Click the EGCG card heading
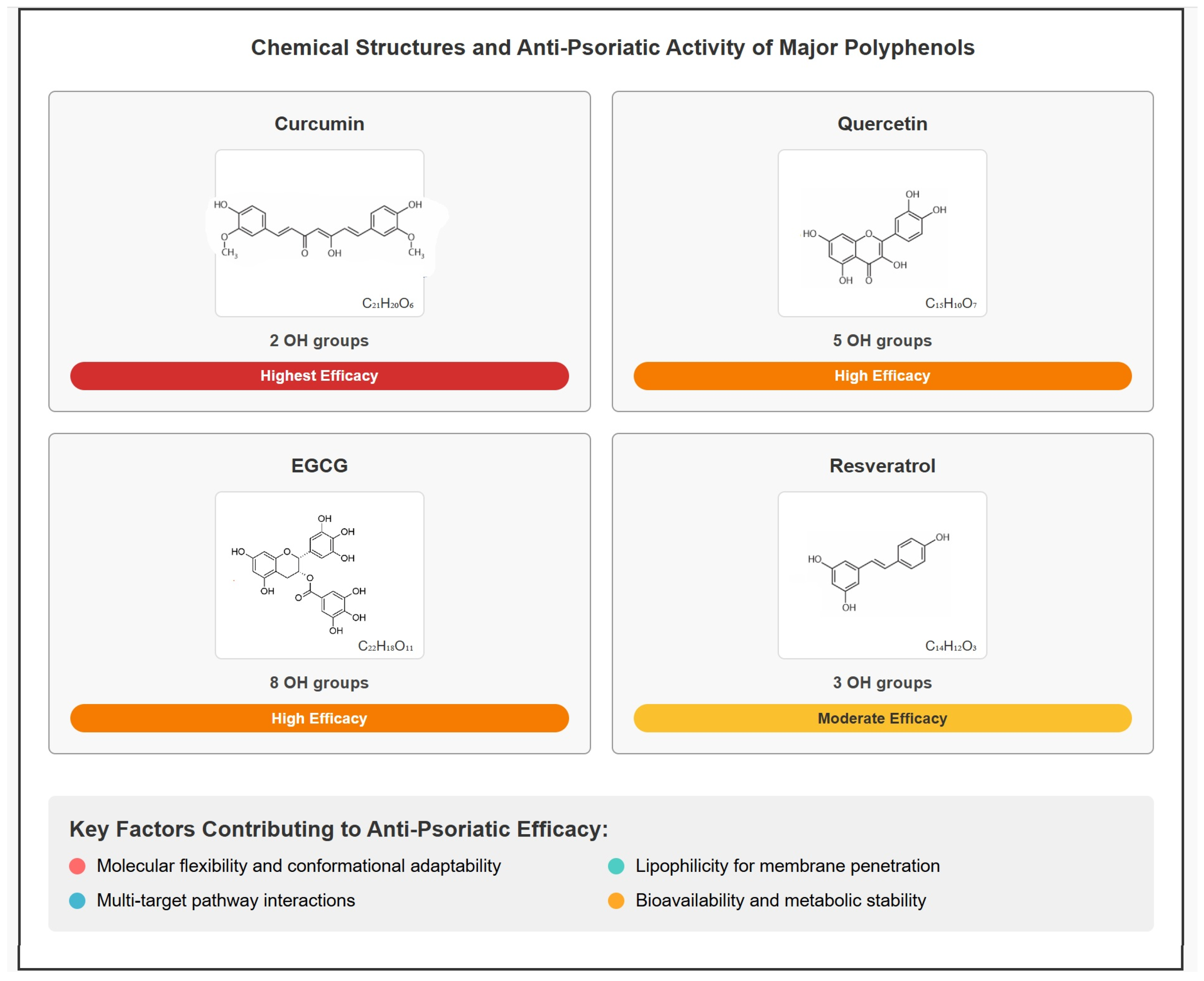The width and height of the screenshot is (1204, 981). (319, 466)
